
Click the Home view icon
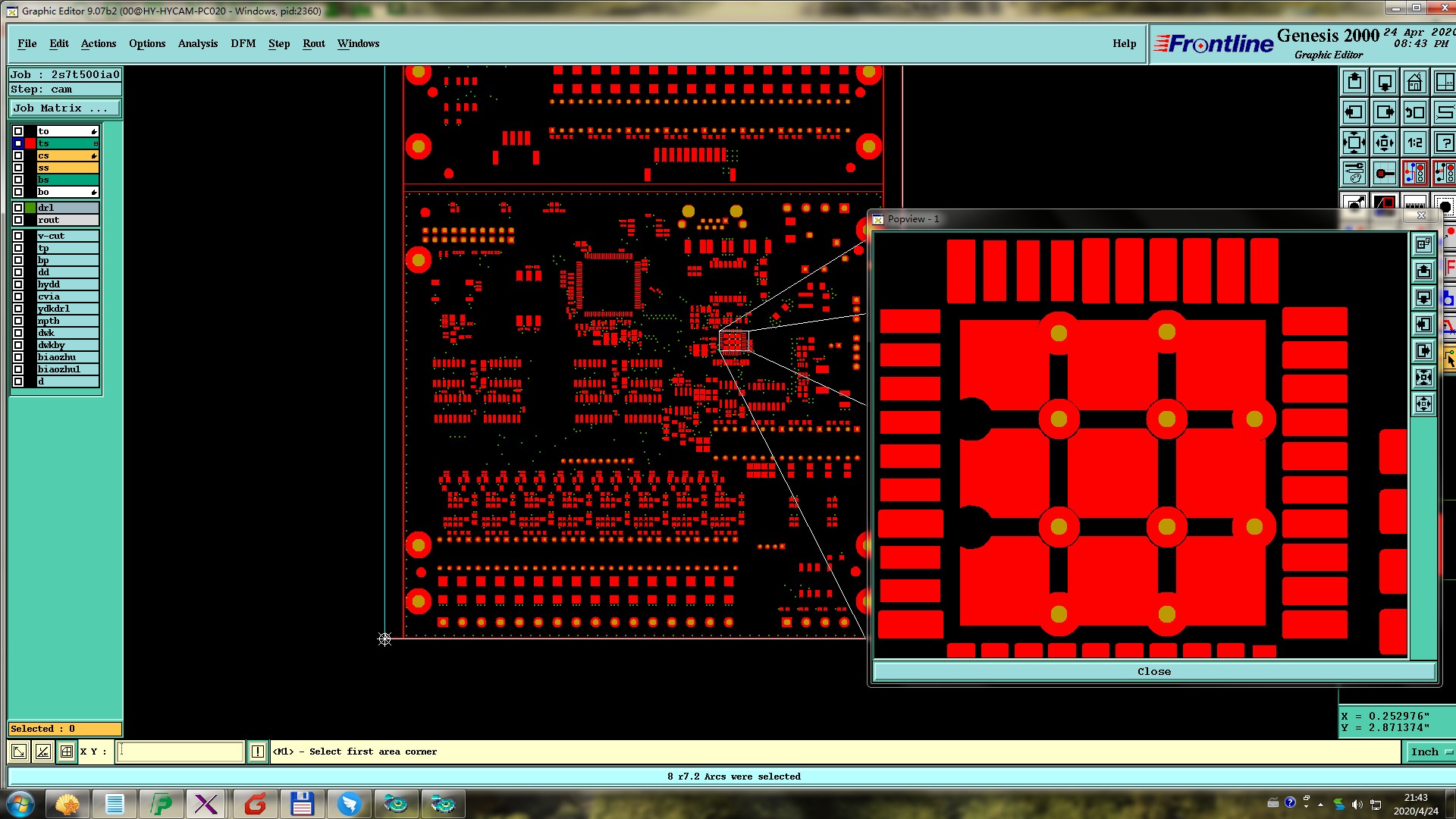pyautogui.click(x=1414, y=82)
